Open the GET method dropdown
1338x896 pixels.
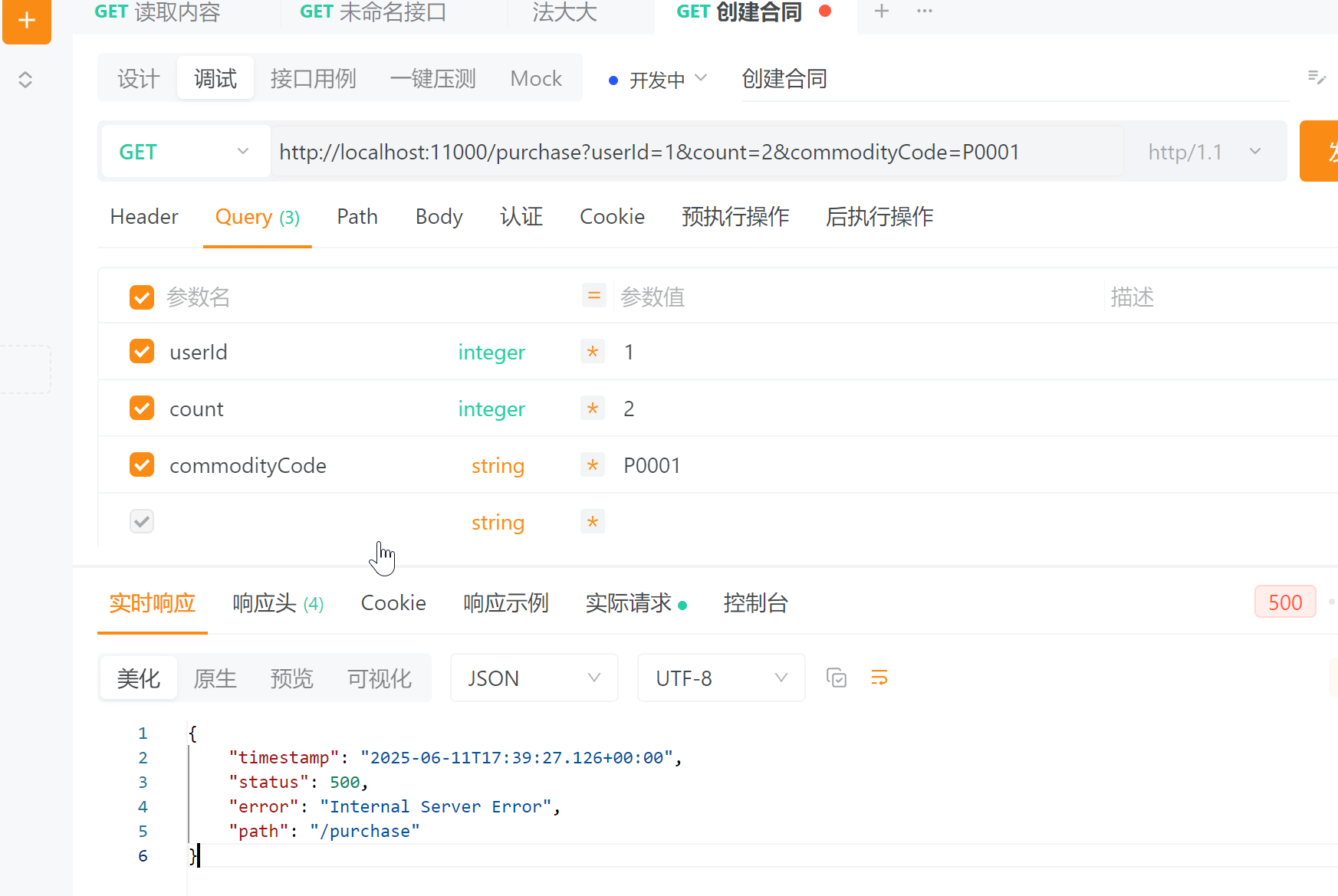tap(186, 152)
